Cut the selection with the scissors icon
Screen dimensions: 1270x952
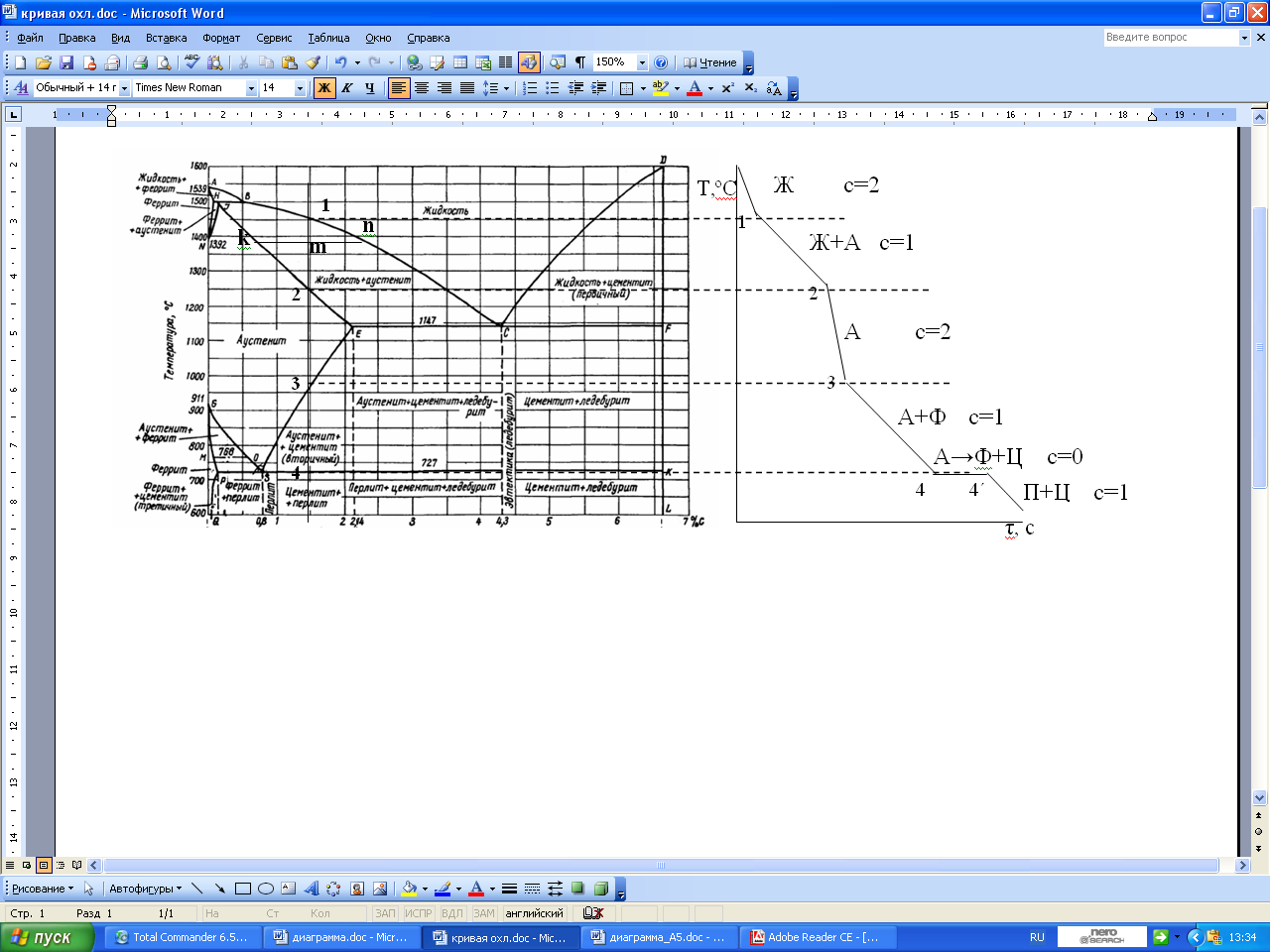[243, 62]
